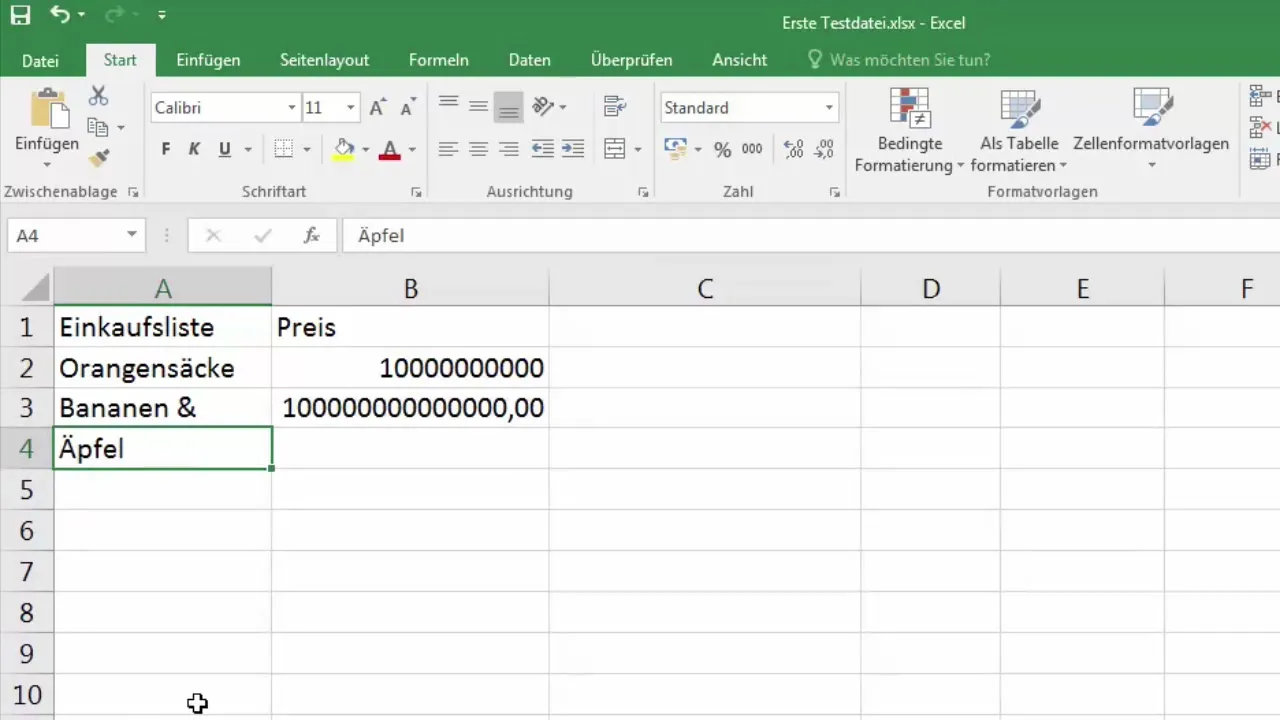Open the Zwischenablage dialog launcher
Image resolution: width=1280 pixels, height=720 pixels.
[133, 192]
